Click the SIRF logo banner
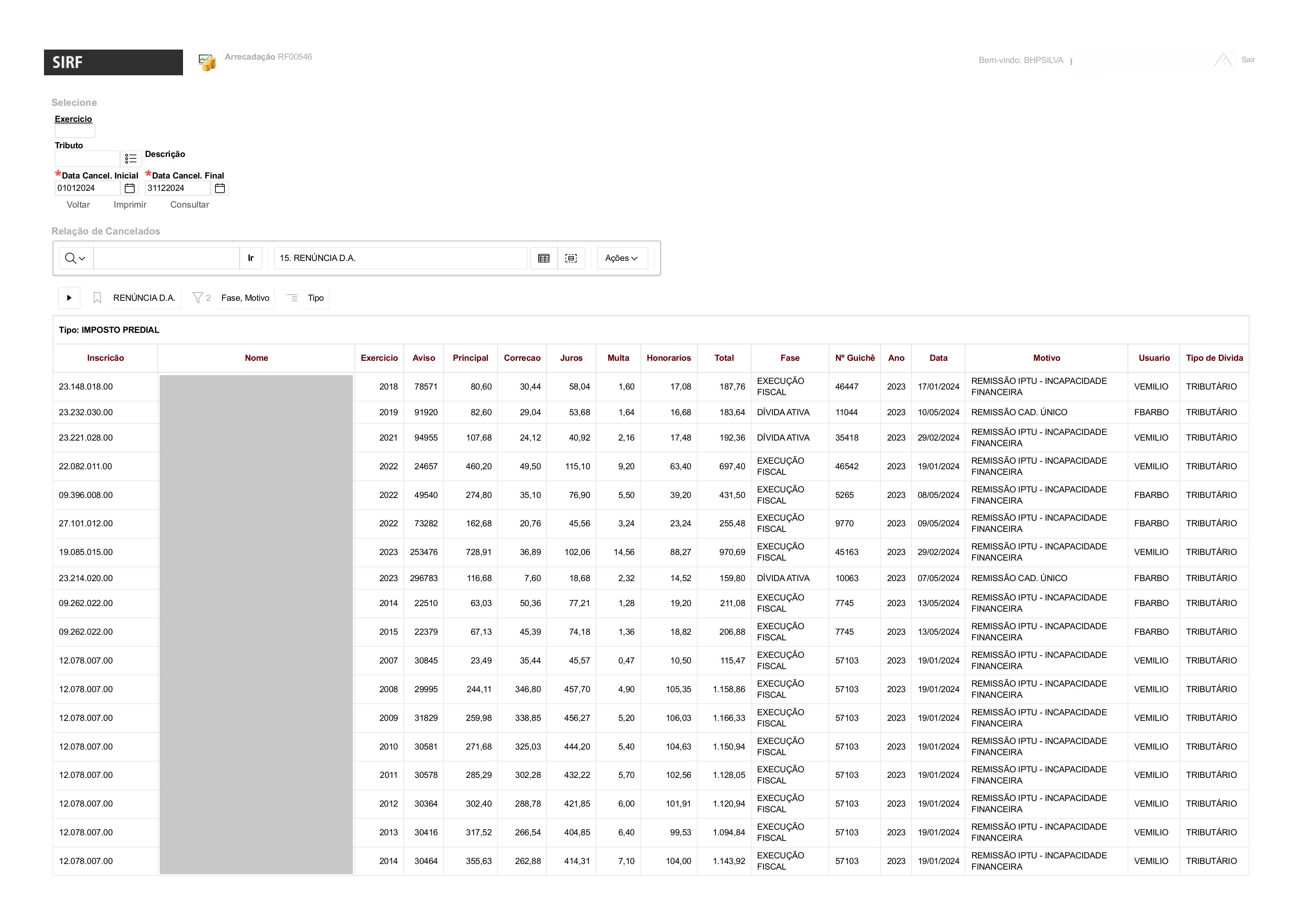The width and height of the screenshot is (1308, 924). coord(113,62)
